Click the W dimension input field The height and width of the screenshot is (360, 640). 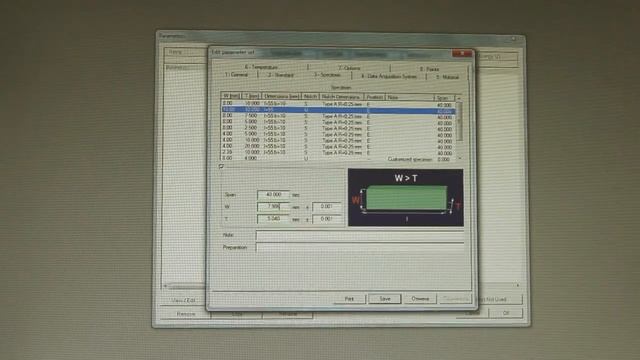point(273,207)
